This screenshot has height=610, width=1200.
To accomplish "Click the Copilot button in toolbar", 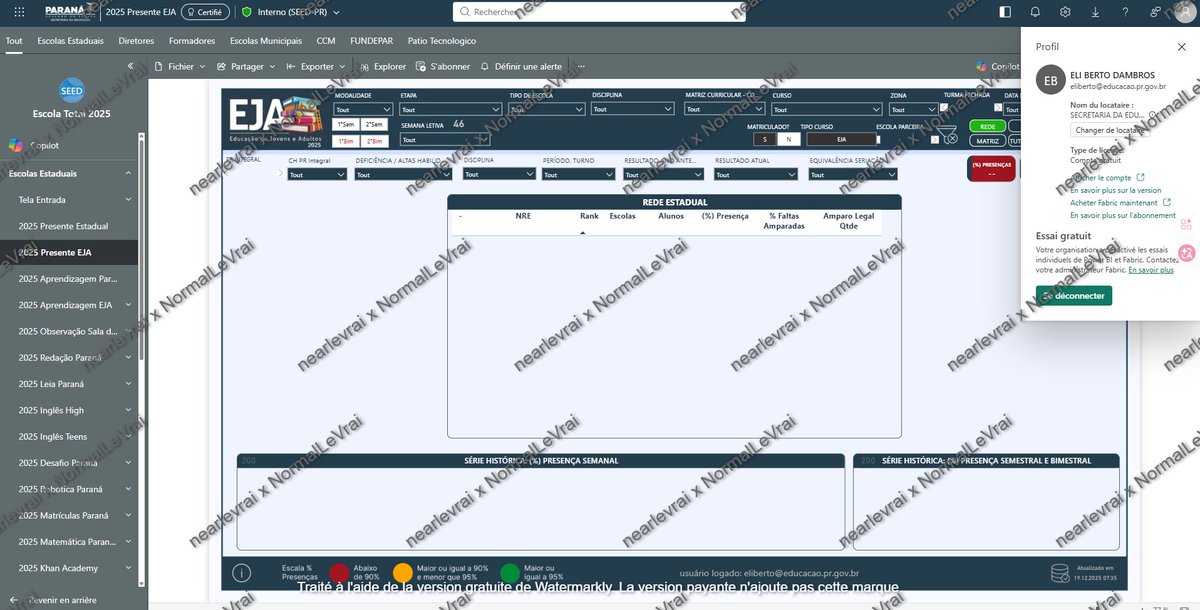I will click(x=999, y=67).
